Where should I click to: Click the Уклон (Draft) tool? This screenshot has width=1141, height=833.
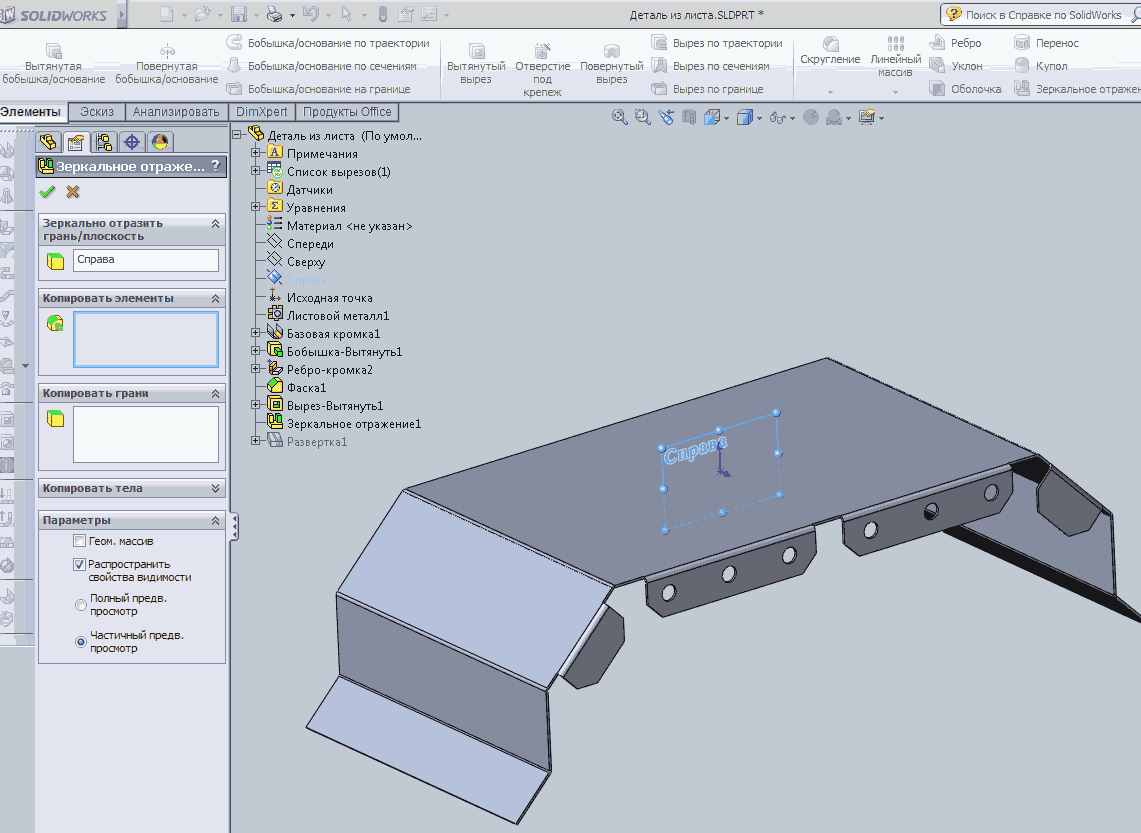(x=956, y=66)
